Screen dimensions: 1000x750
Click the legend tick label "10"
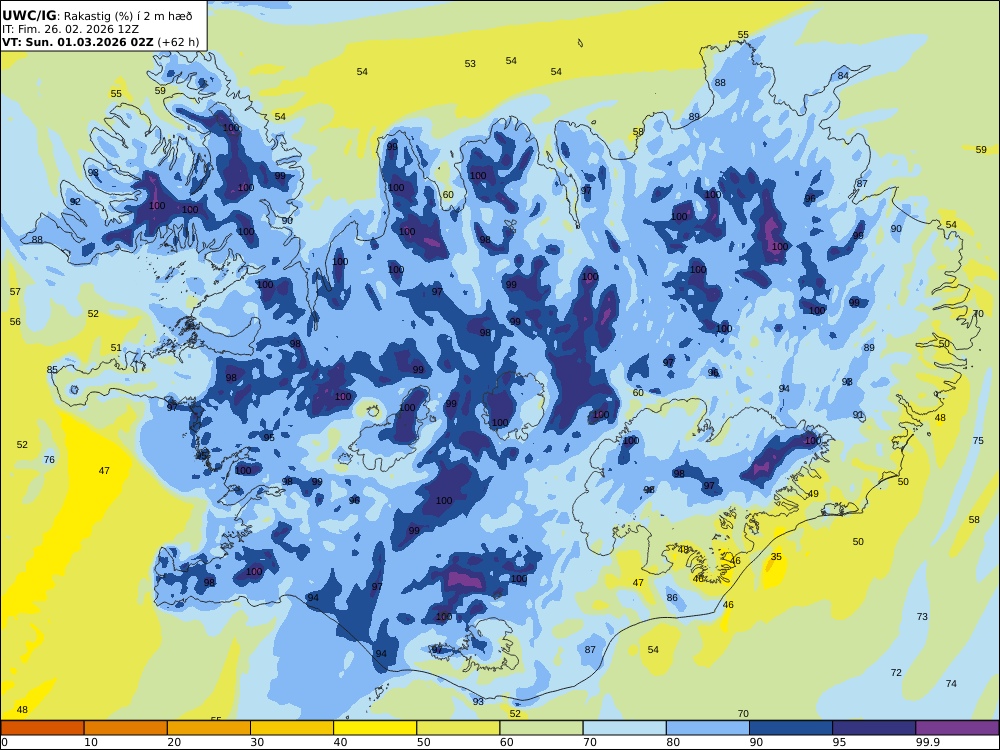tap(91, 742)
